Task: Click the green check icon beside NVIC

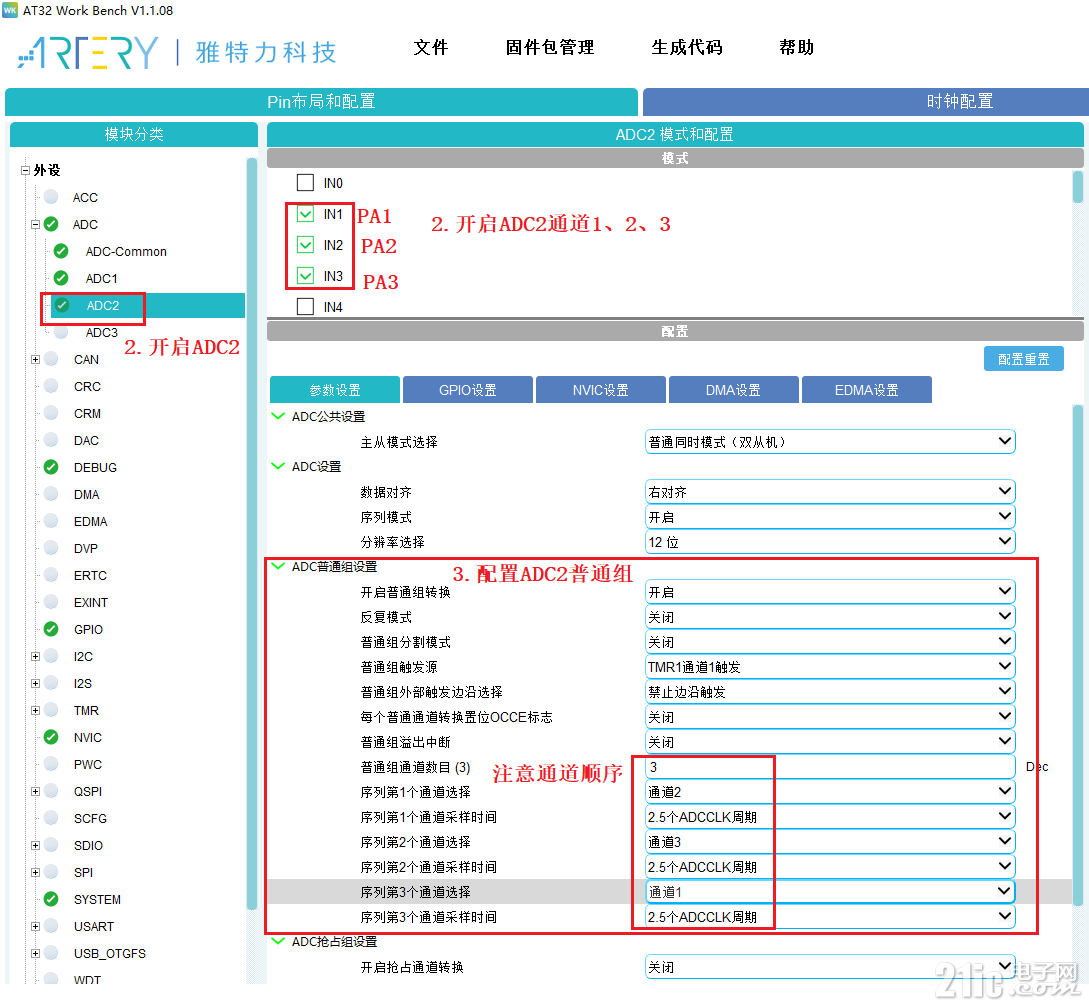Action: [51, 736]
